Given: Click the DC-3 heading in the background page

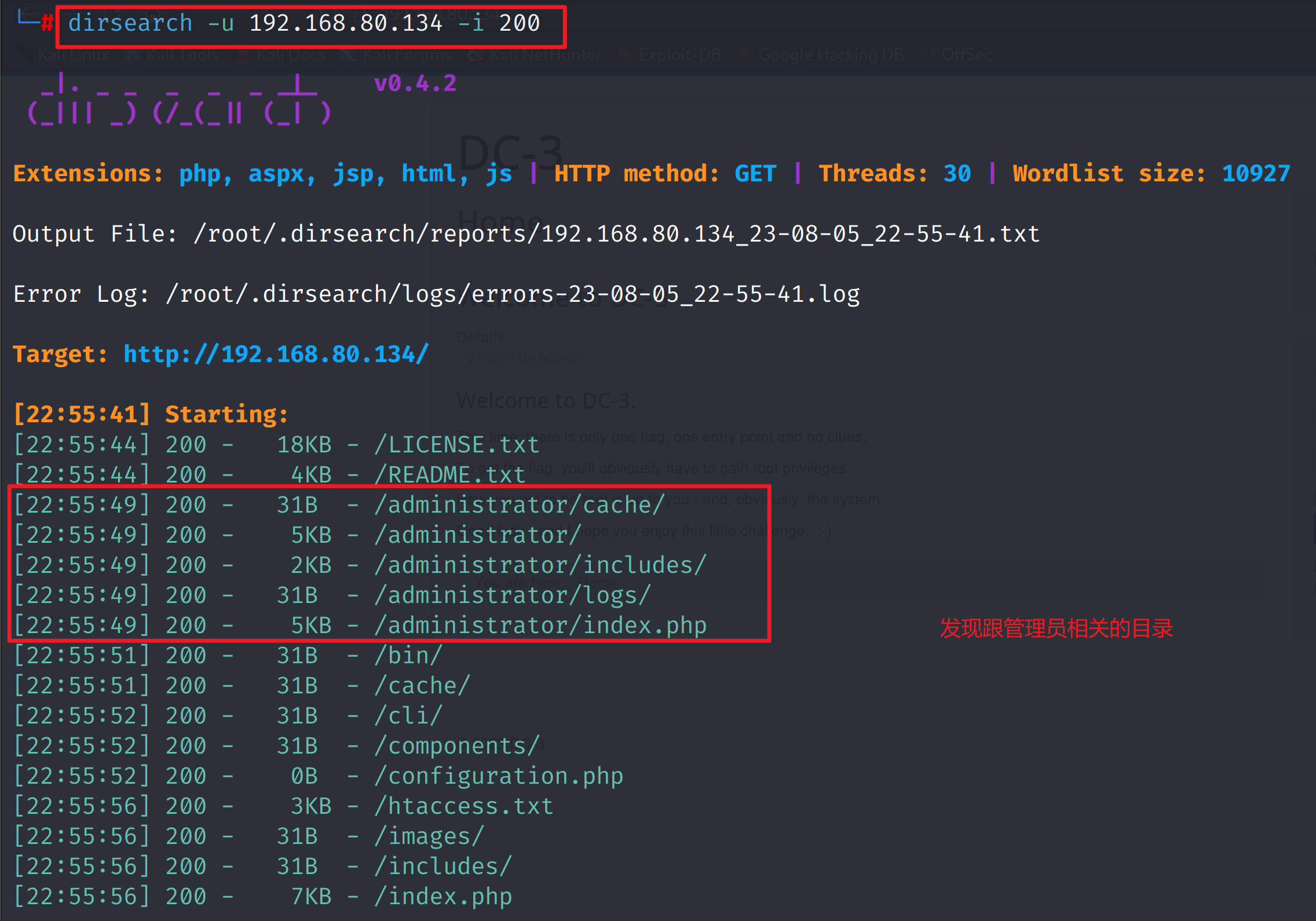Looking at the screenshot, I should [x=510, y=153].
